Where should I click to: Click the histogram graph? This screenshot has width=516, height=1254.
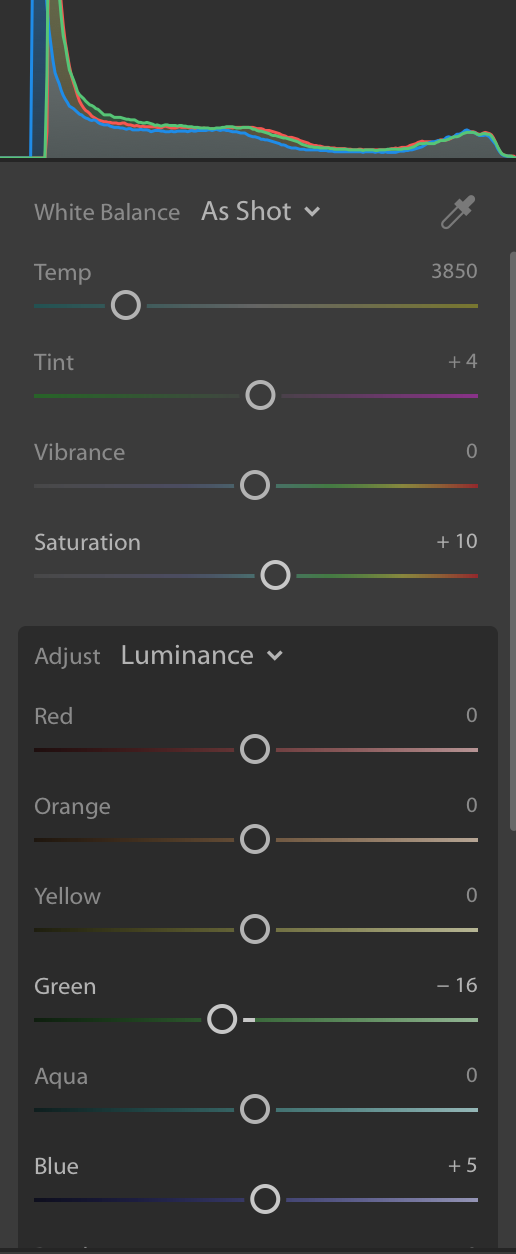(x=258, y=79)
